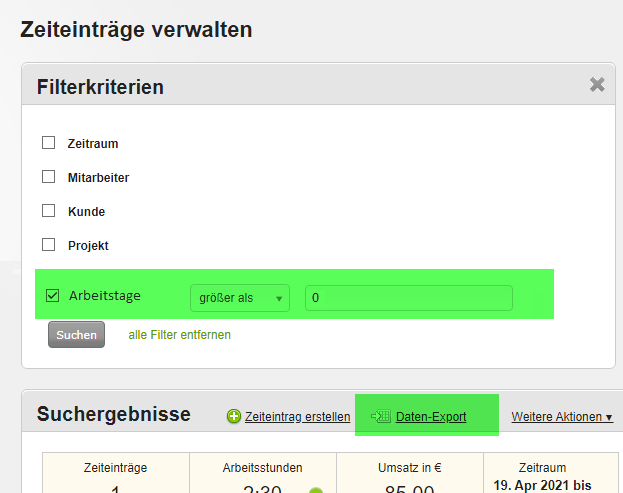The image size is (623, 493).
Task: Check the Kunde filter checkbox
Action: click(48, 211)
